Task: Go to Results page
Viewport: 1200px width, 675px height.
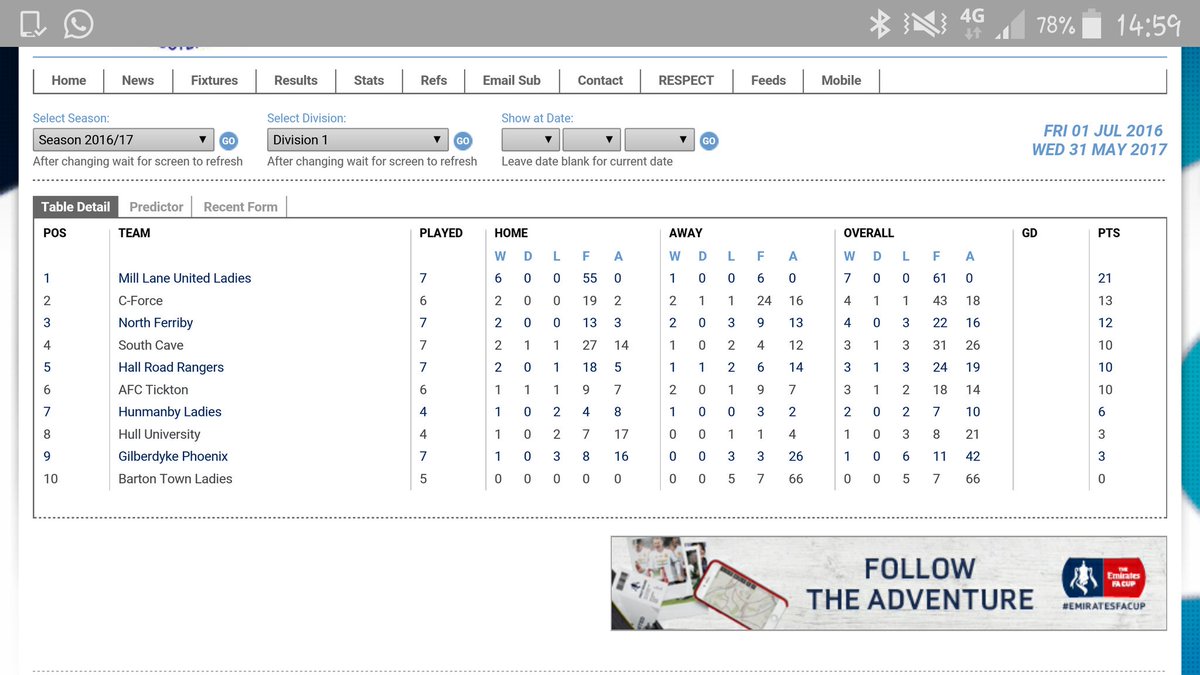Action: [x=296, y=80]
